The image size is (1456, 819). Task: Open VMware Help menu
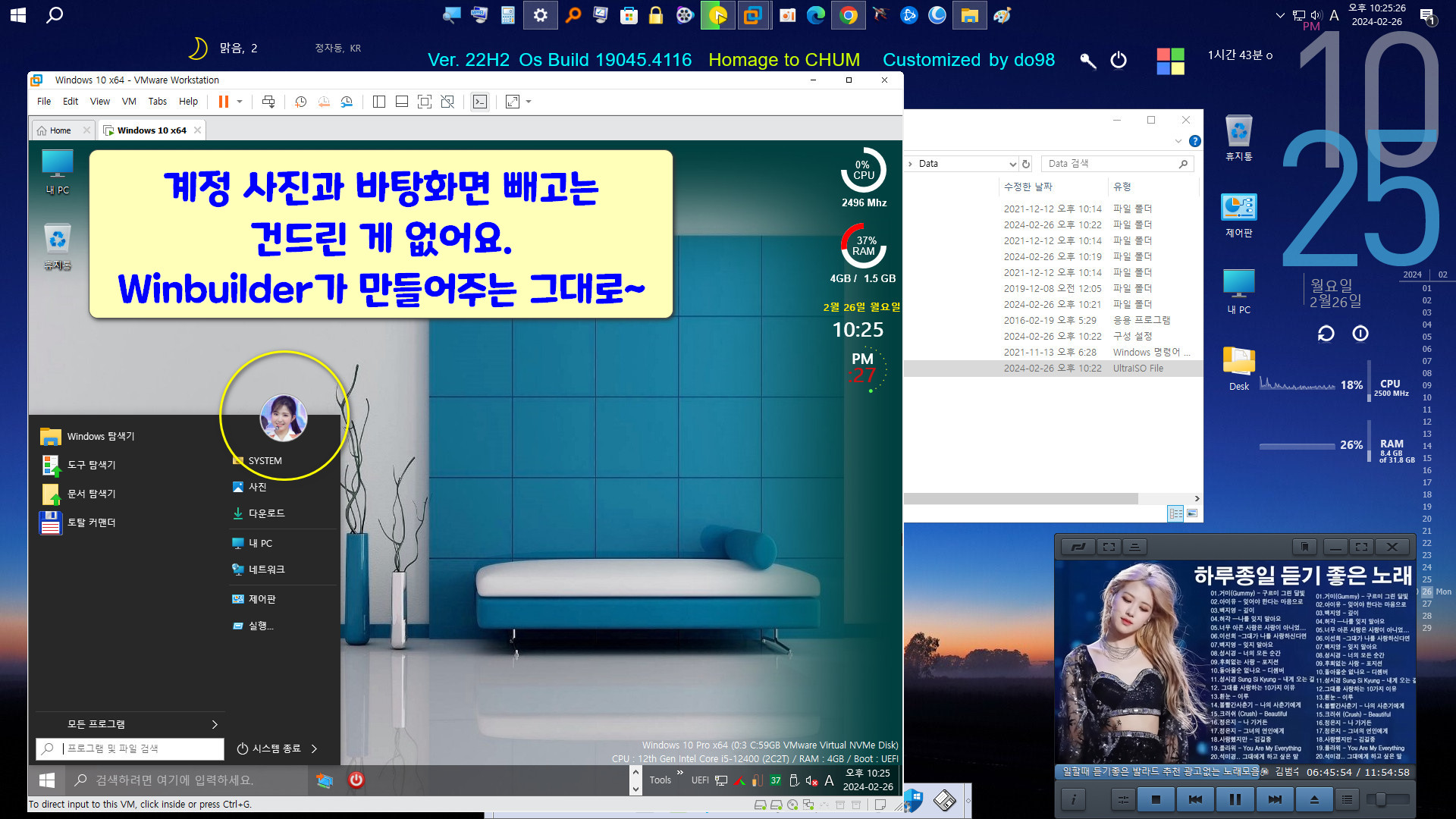[188, 102]
